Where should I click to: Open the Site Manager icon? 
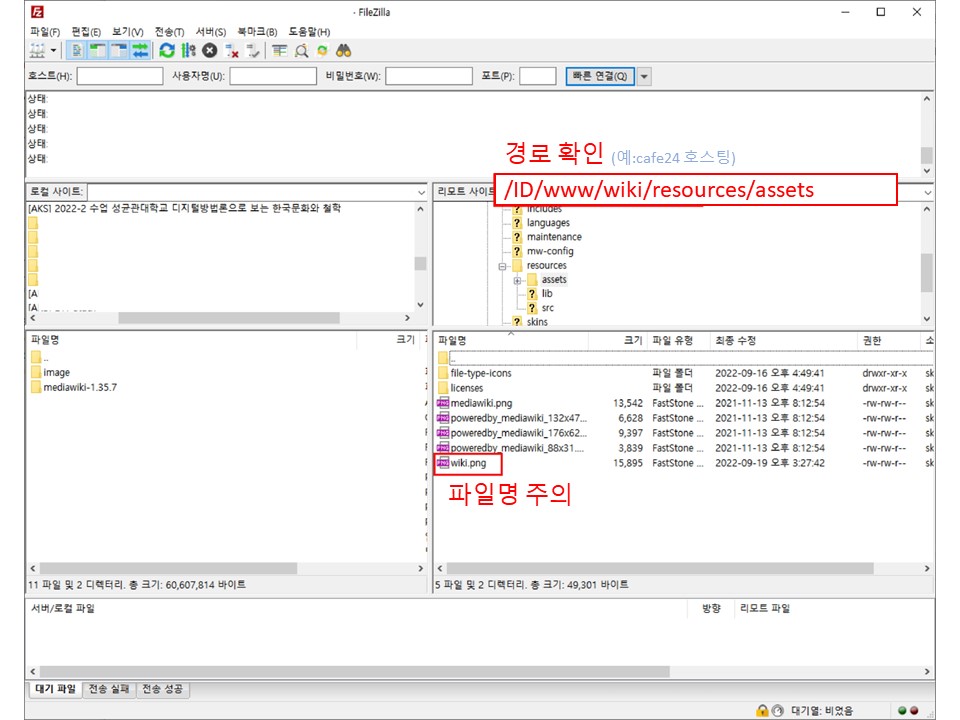click(x=37, y=50)
